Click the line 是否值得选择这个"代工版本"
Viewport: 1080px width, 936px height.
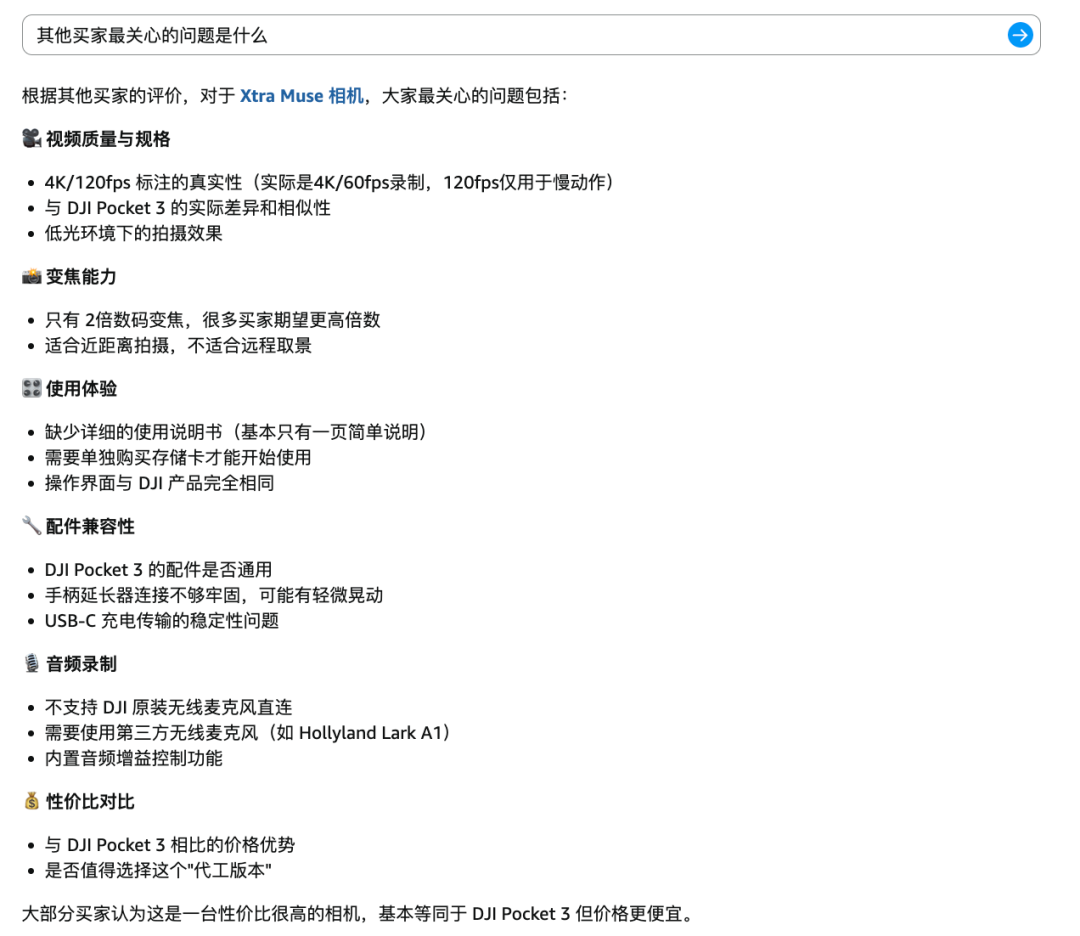(x=158, y=871)
